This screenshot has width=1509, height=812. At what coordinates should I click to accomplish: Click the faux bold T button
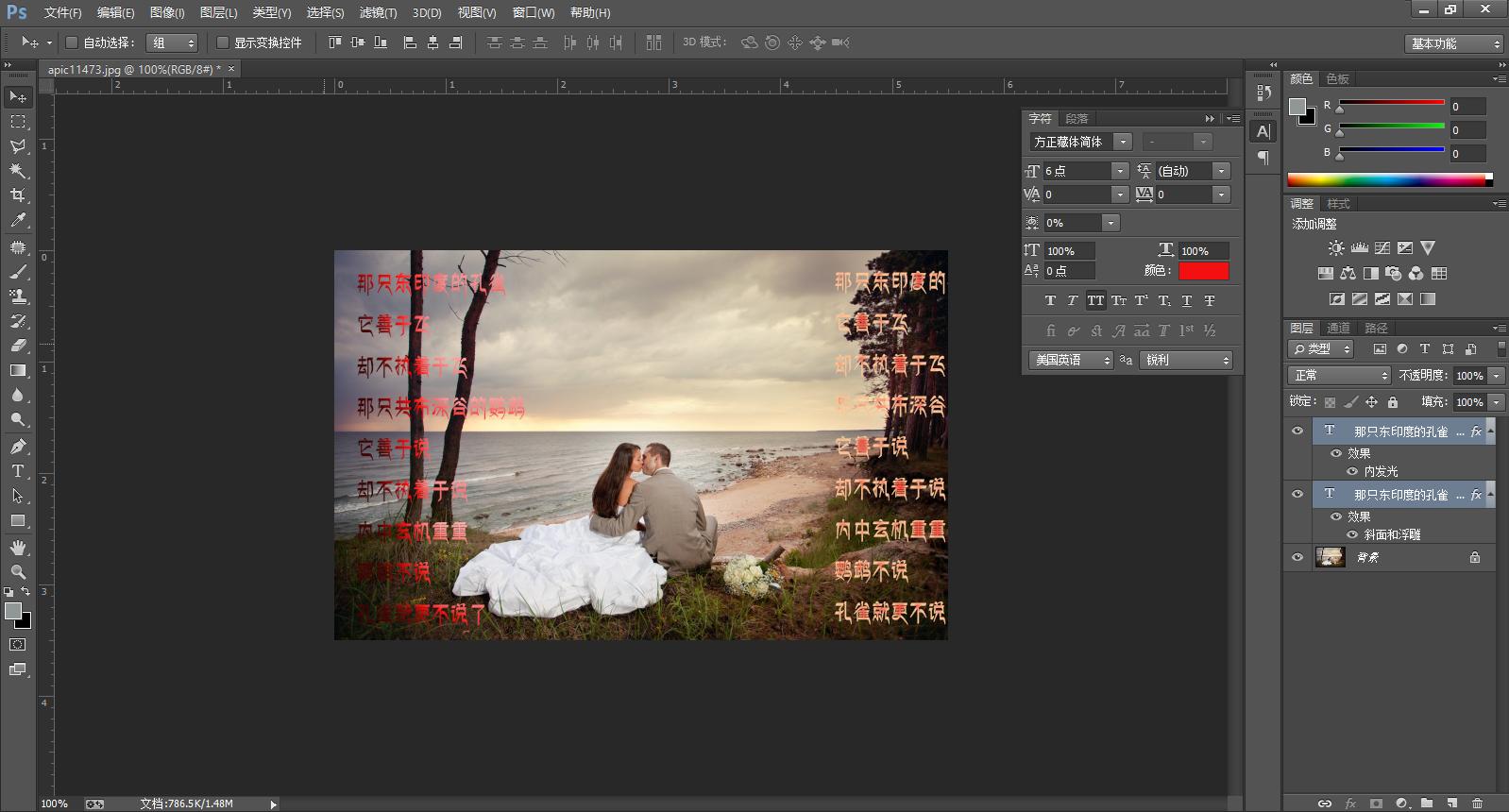pyautogui.click(x=1050, y=300)
